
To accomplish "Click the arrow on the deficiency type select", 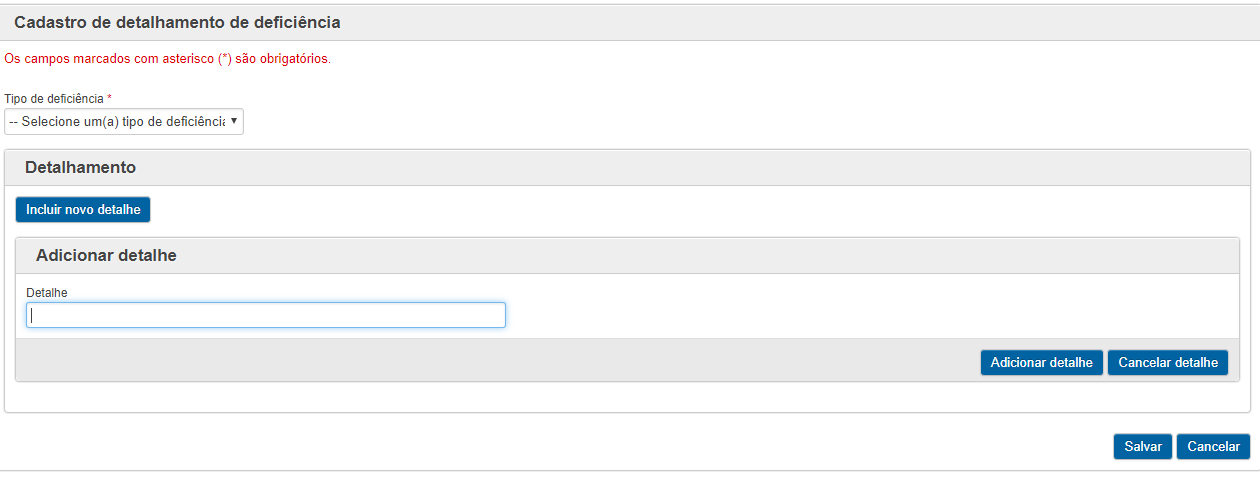I will (234, 121).
